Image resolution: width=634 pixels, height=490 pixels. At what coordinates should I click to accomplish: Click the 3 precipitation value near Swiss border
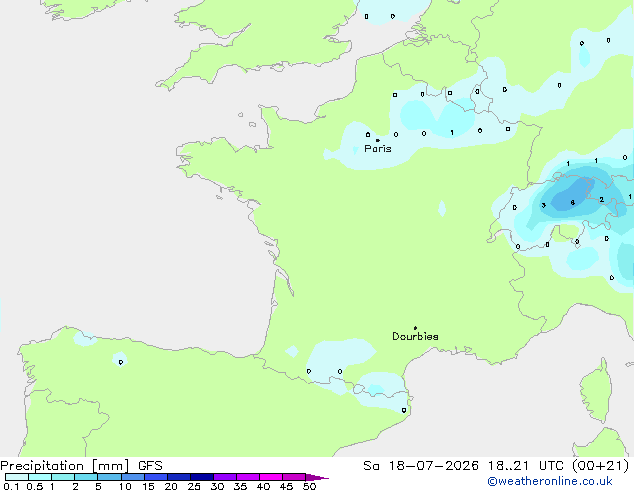[543, 205]
